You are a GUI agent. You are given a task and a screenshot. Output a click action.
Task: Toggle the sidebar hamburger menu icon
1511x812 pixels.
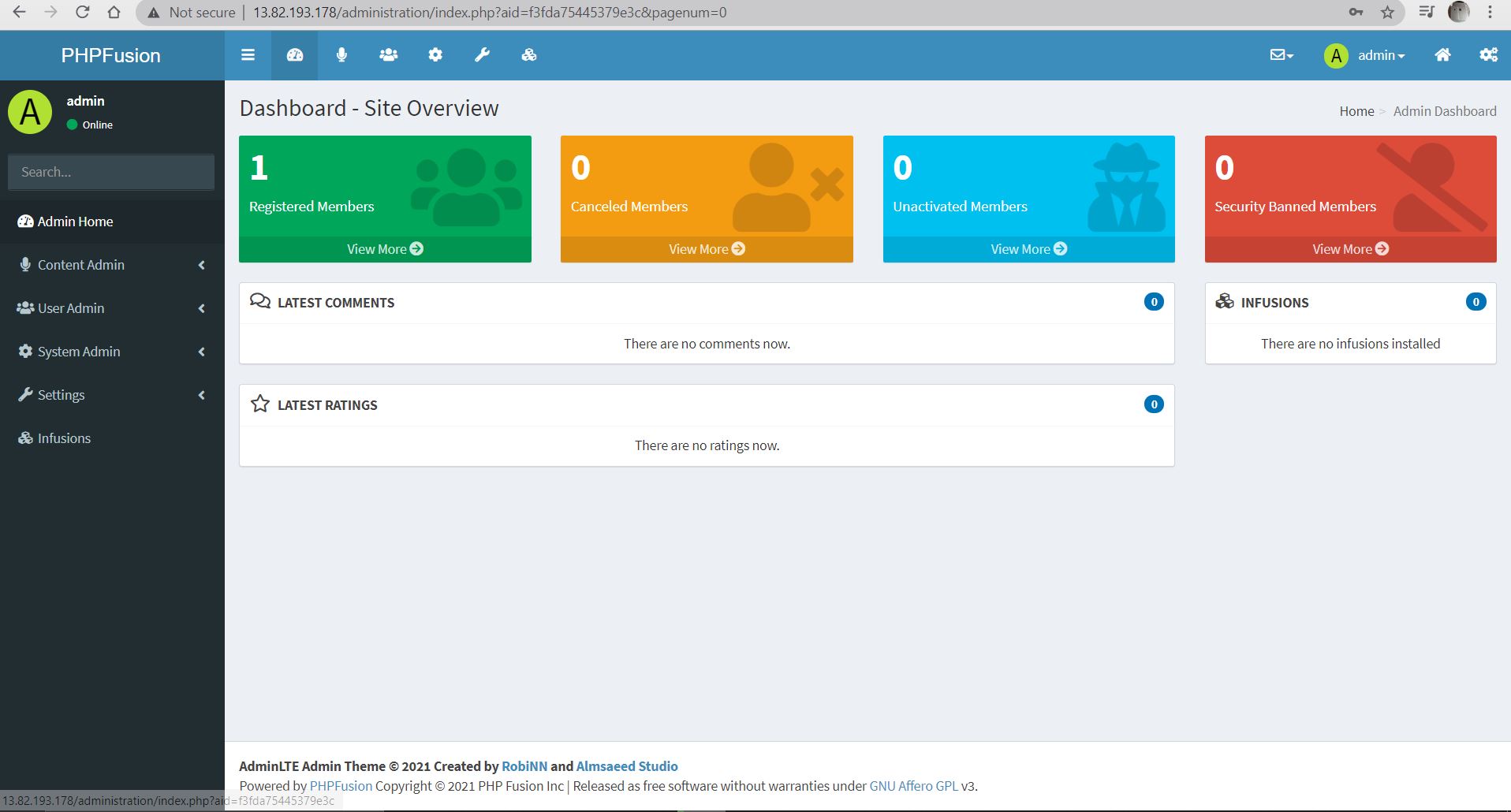[248, 55]
